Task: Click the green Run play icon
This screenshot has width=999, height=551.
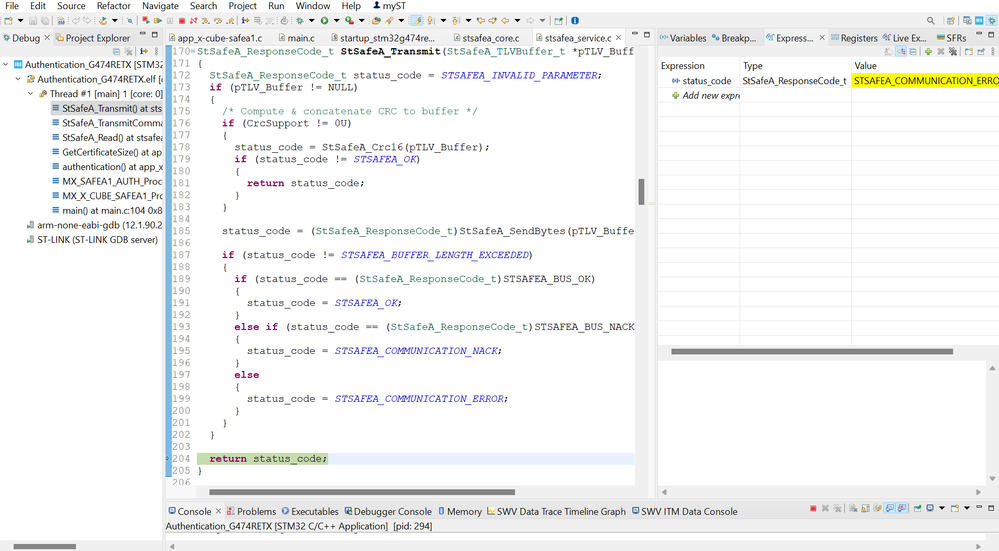Action: tap(324, 20)
